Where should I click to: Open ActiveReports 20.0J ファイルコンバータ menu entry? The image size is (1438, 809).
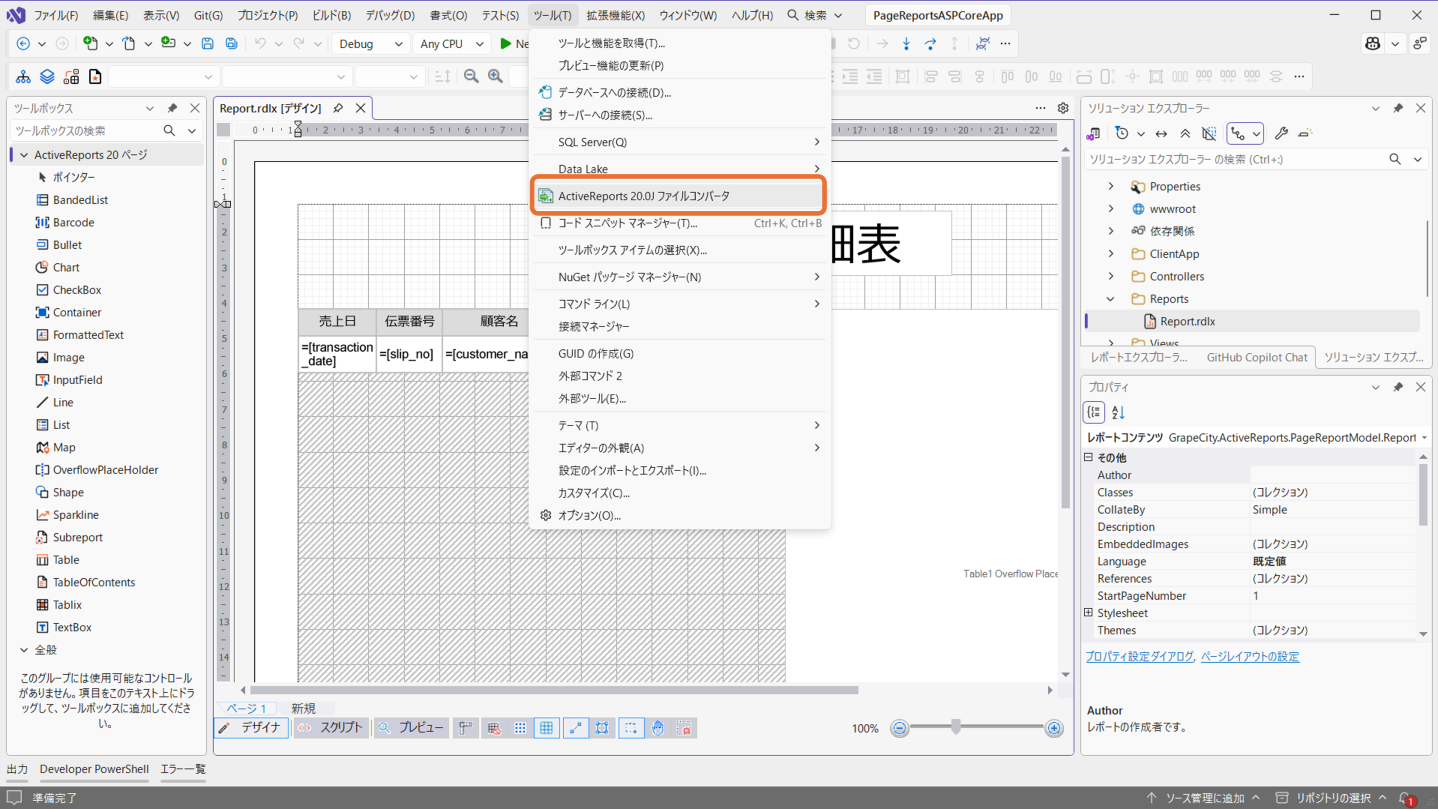coord(680,196)
